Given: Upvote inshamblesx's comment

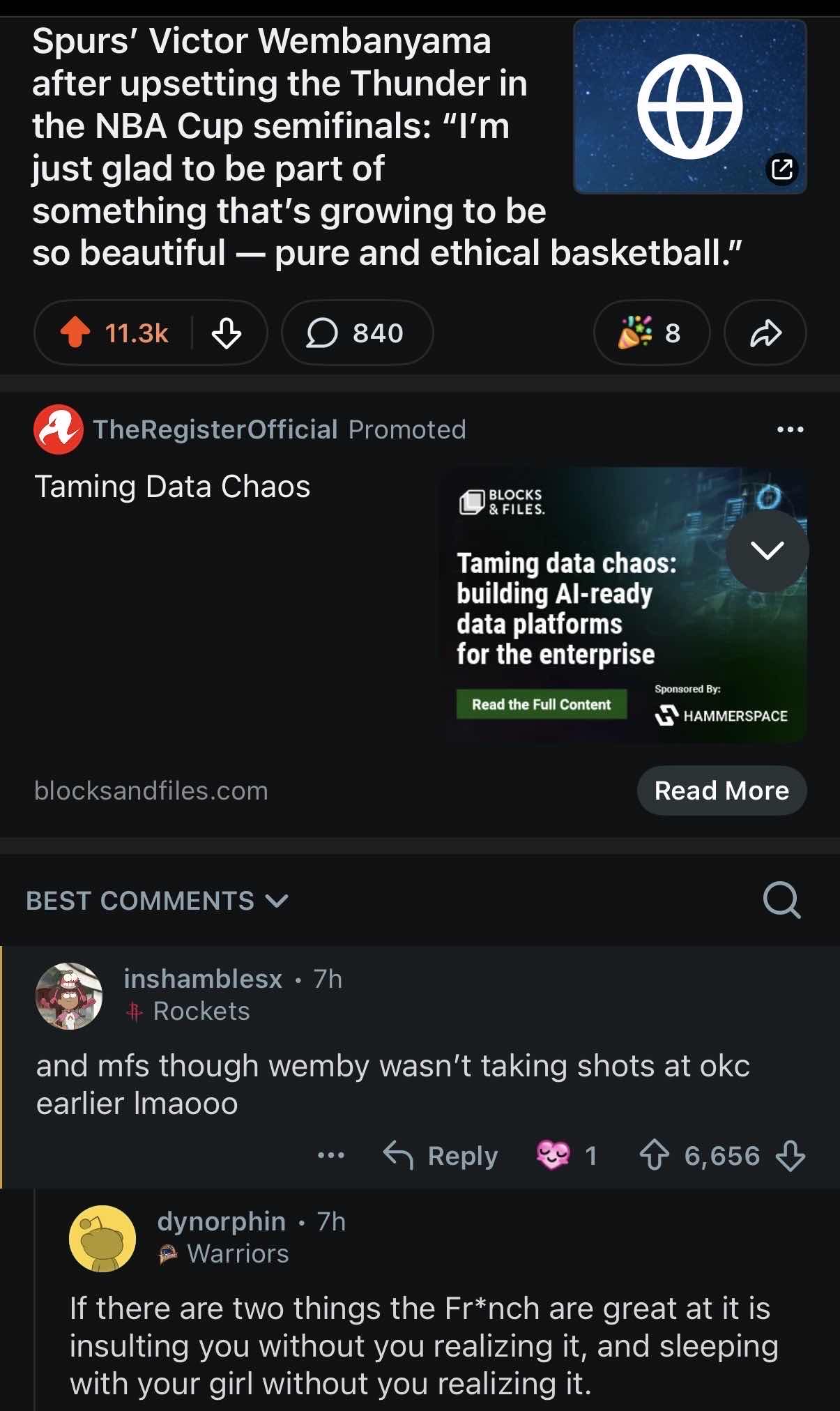Looking at the screenshot, I should tap(654, 1155).
